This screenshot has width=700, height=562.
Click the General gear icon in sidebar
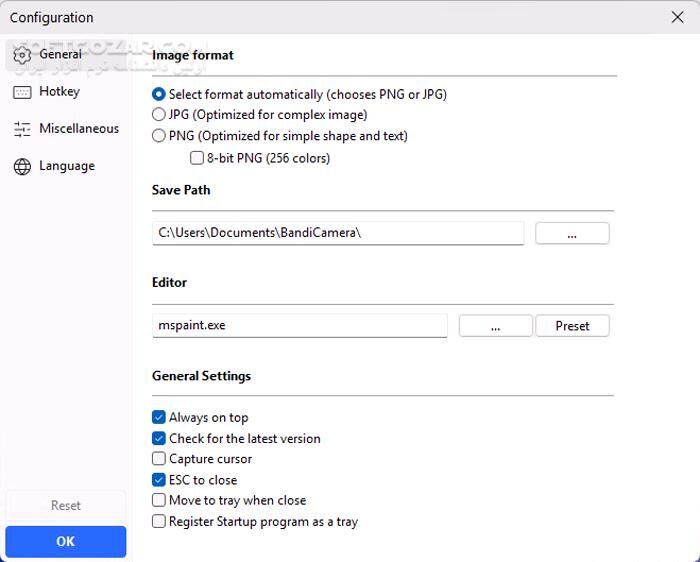click(x=22, y=55)
